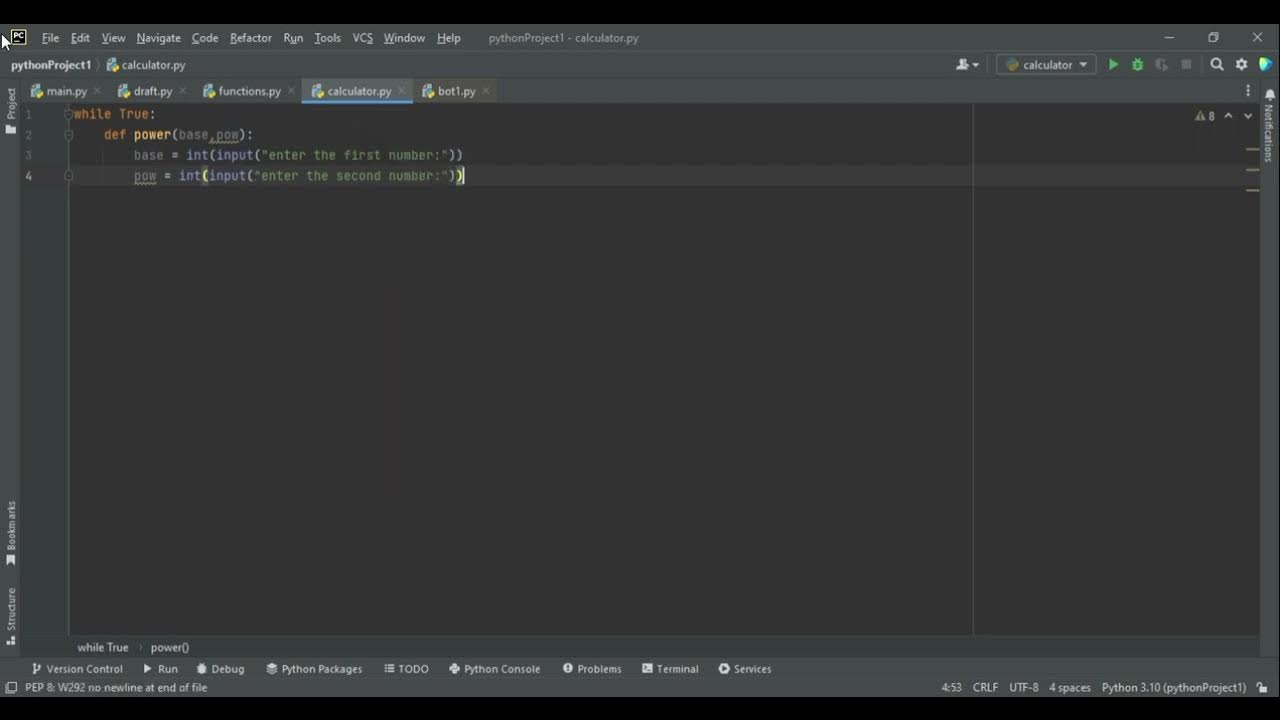Close the draft.py tab
This screenshot has height=720, width=1280.
(x=182, y=91)
